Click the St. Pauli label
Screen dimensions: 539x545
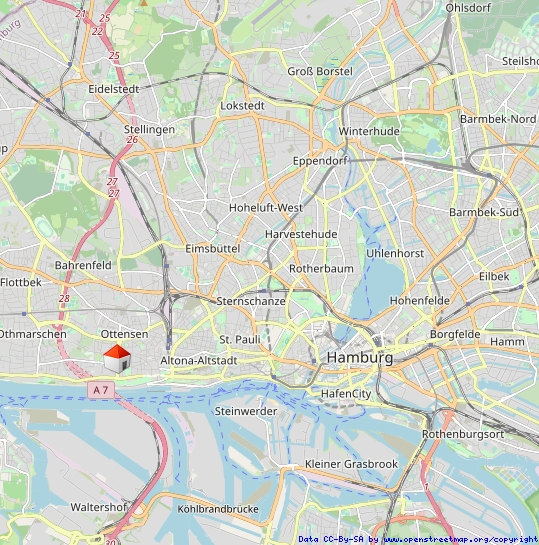[240, 339]
